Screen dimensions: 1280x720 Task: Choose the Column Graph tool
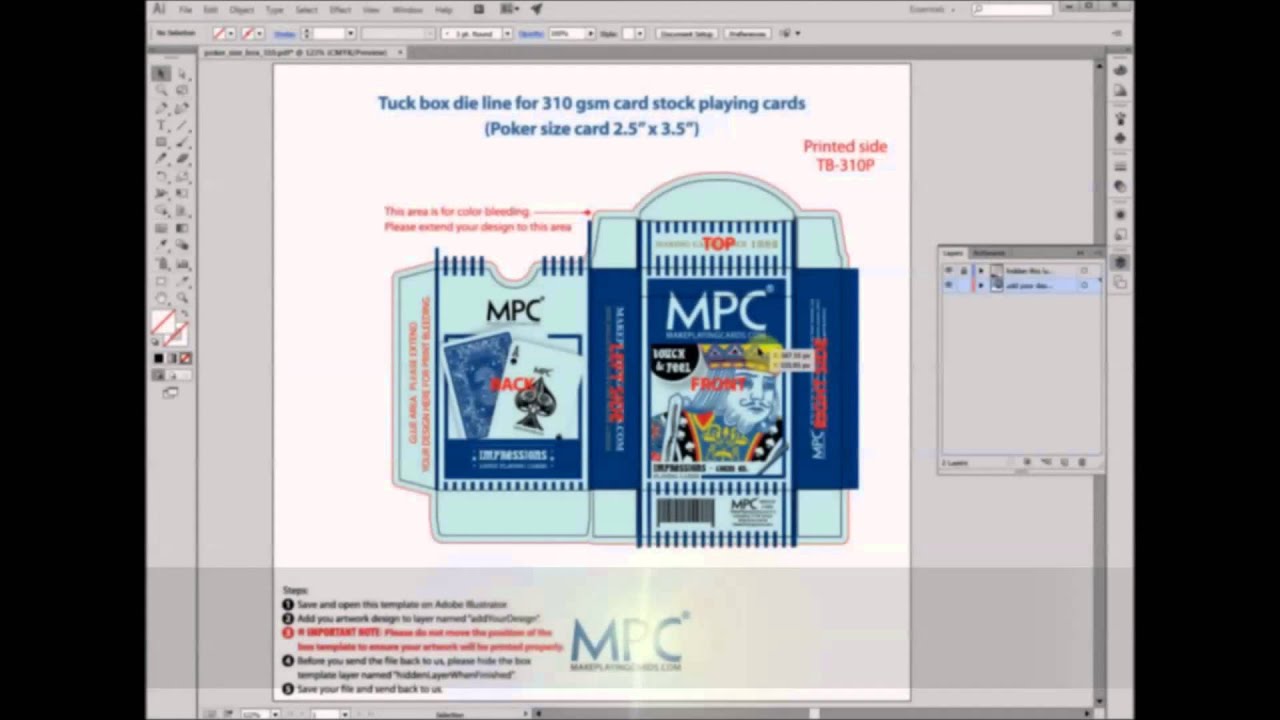click(182, 262)
